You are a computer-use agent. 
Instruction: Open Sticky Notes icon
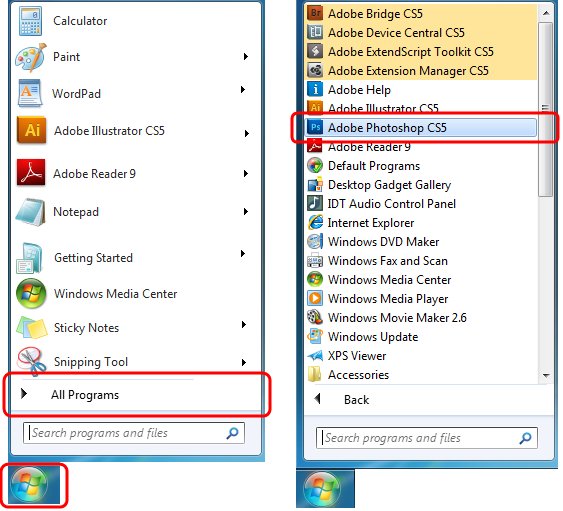pos(32,327)
